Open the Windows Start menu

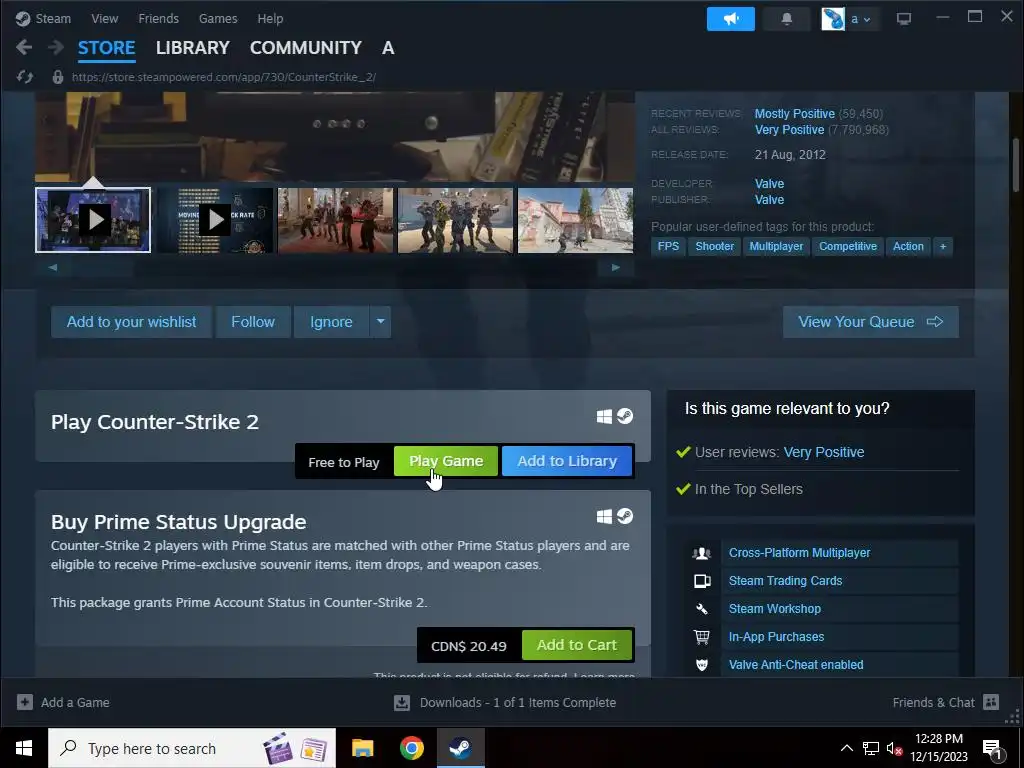(x=24, y=748)
